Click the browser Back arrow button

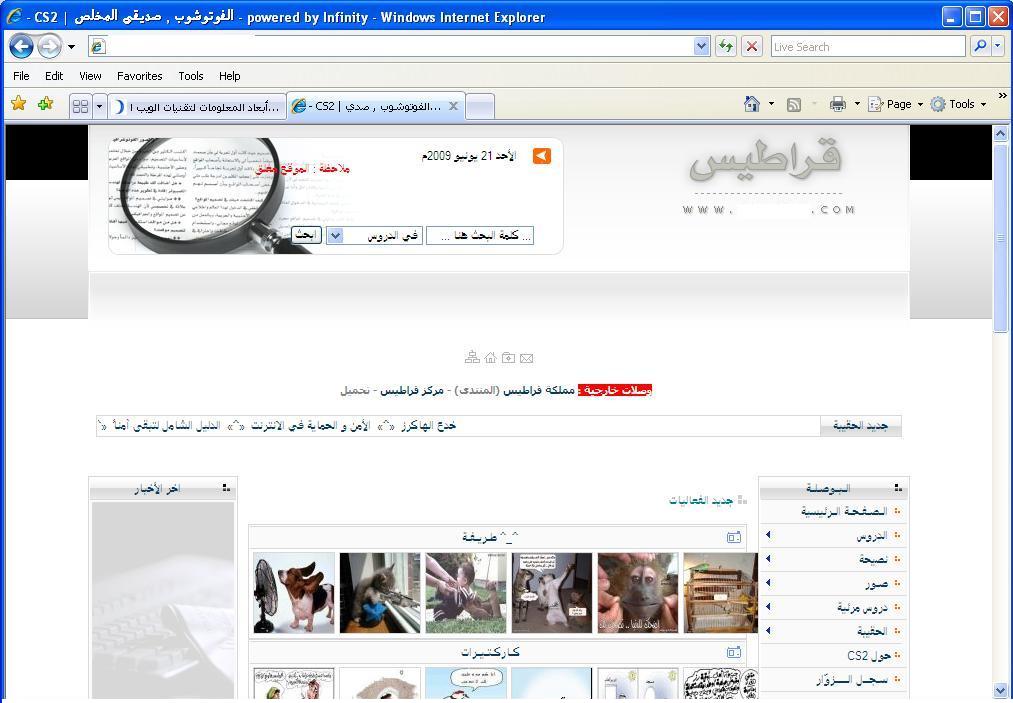[x=21, y=46]
